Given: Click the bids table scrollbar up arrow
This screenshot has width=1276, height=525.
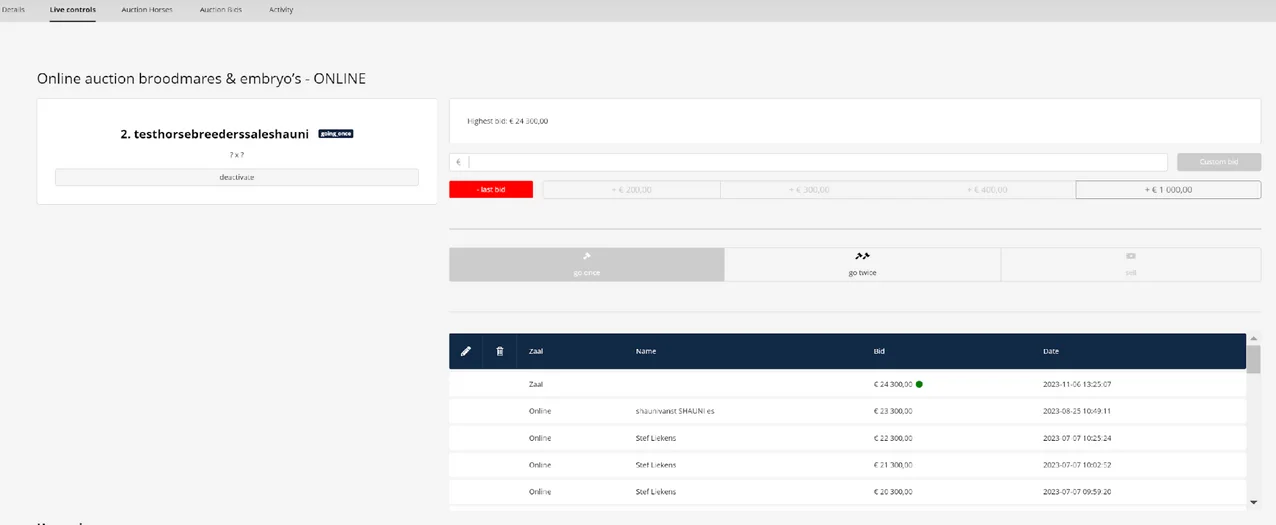Looking at the screenshot, I should tap(1254, 338).
